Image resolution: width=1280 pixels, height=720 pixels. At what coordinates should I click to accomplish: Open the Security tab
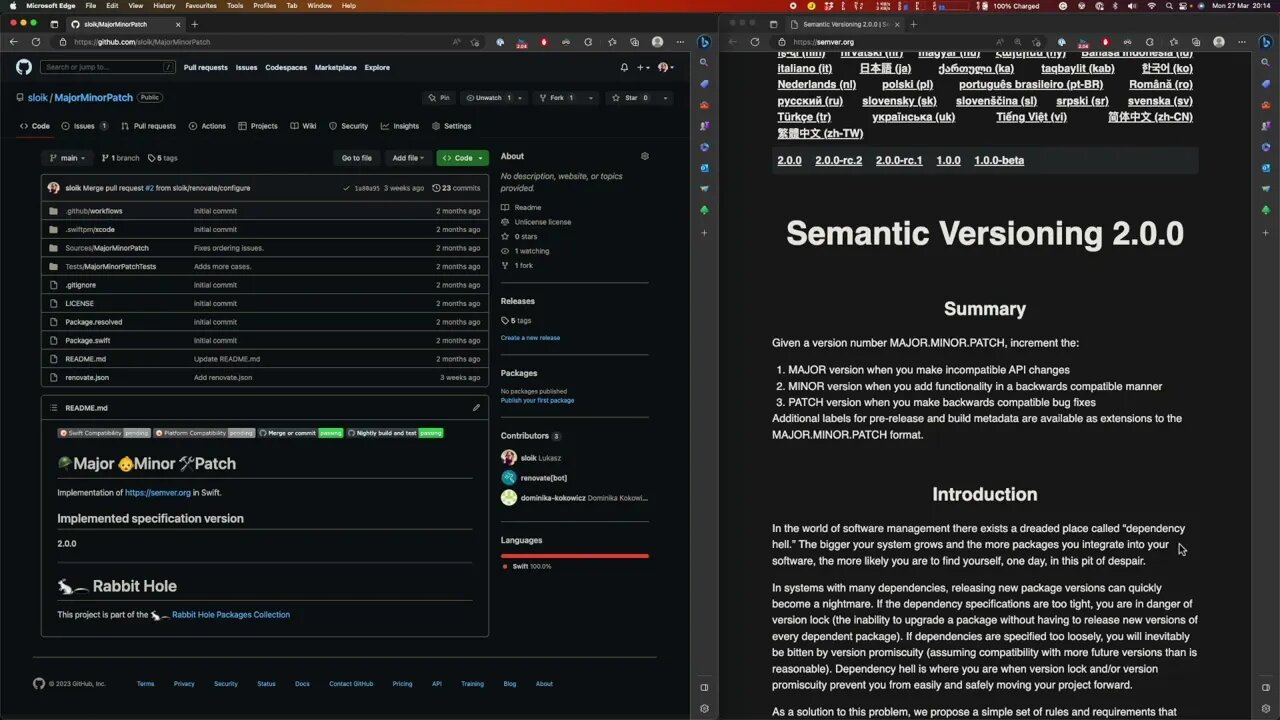[349, 126]
